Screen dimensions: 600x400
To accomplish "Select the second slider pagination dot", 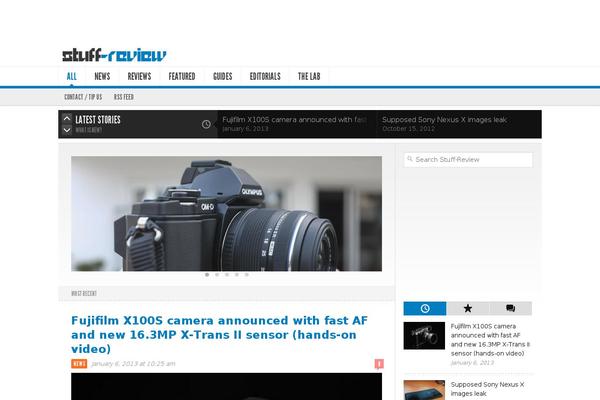I will (x=217, y=275).
